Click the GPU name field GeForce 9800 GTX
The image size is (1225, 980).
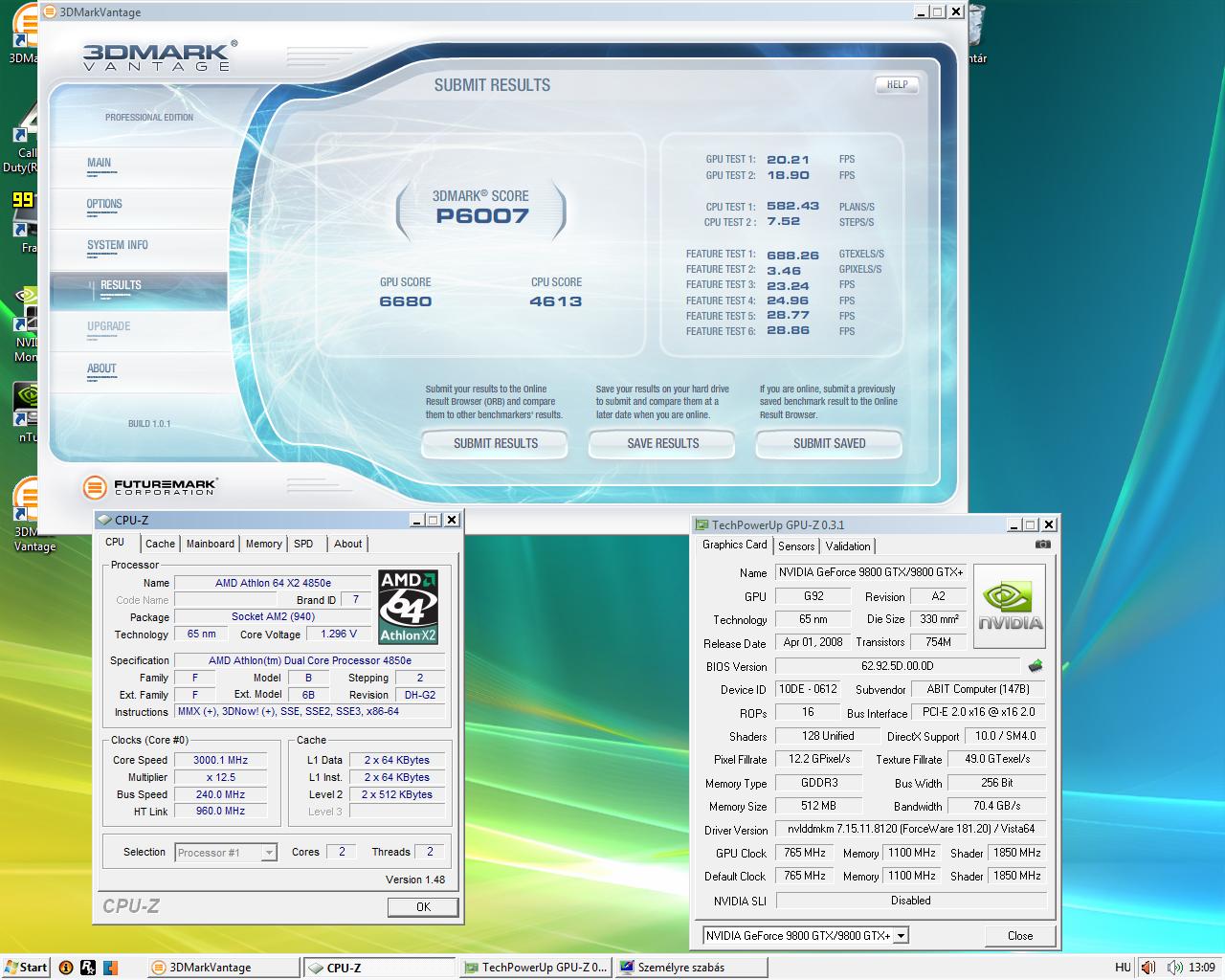871,572
